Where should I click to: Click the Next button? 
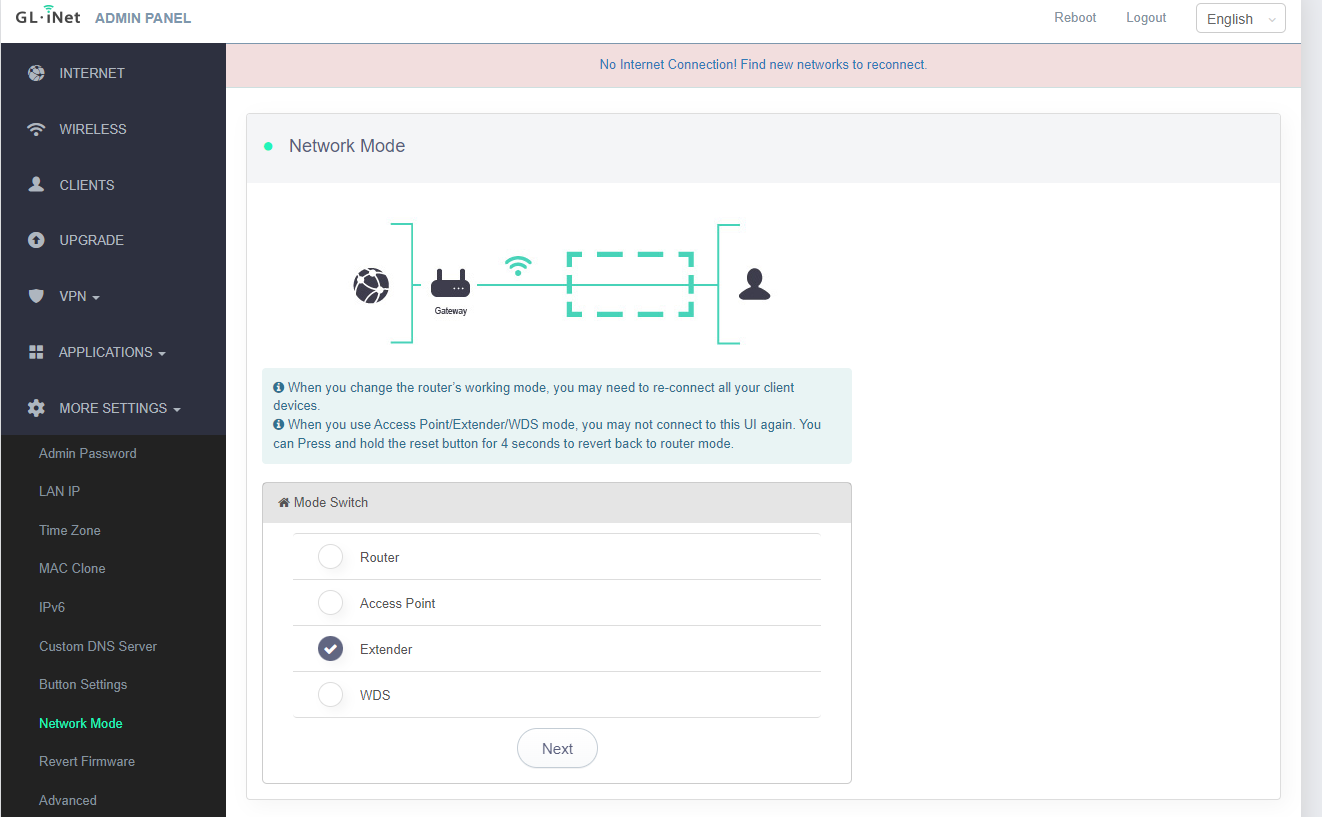557,748
